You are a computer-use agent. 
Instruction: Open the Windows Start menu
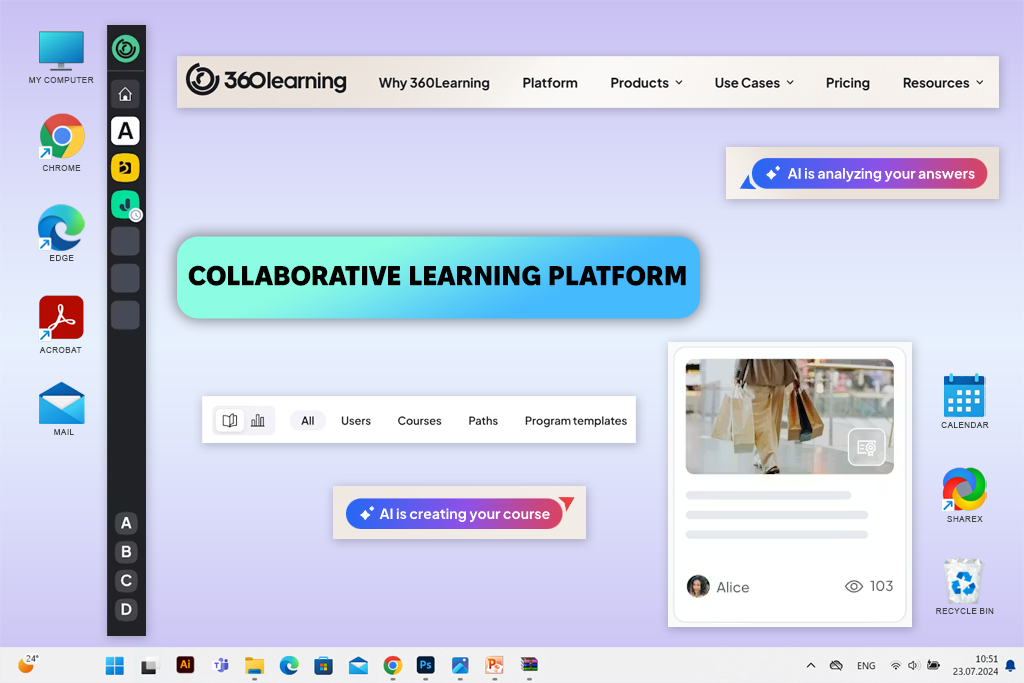115,665
